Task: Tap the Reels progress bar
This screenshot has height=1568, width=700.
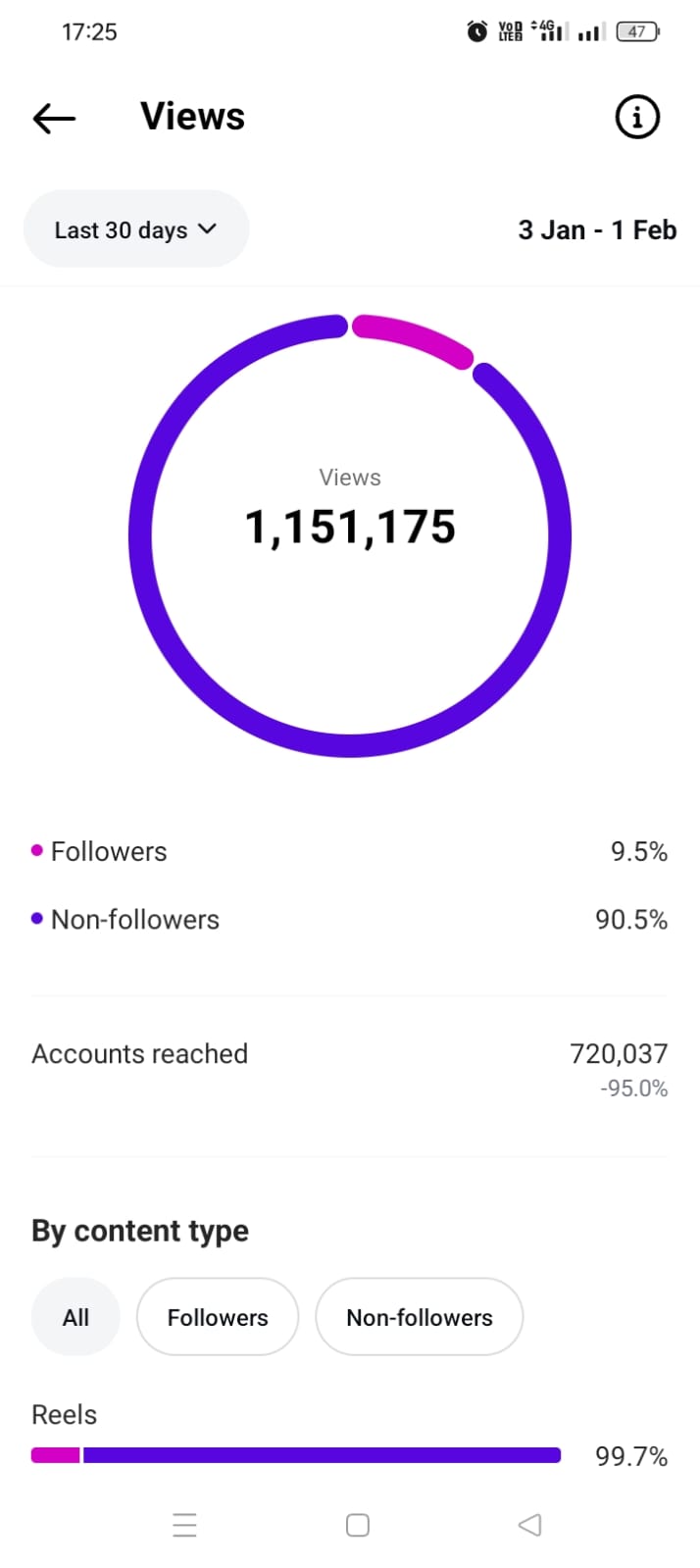Action: click(296, 1455)
